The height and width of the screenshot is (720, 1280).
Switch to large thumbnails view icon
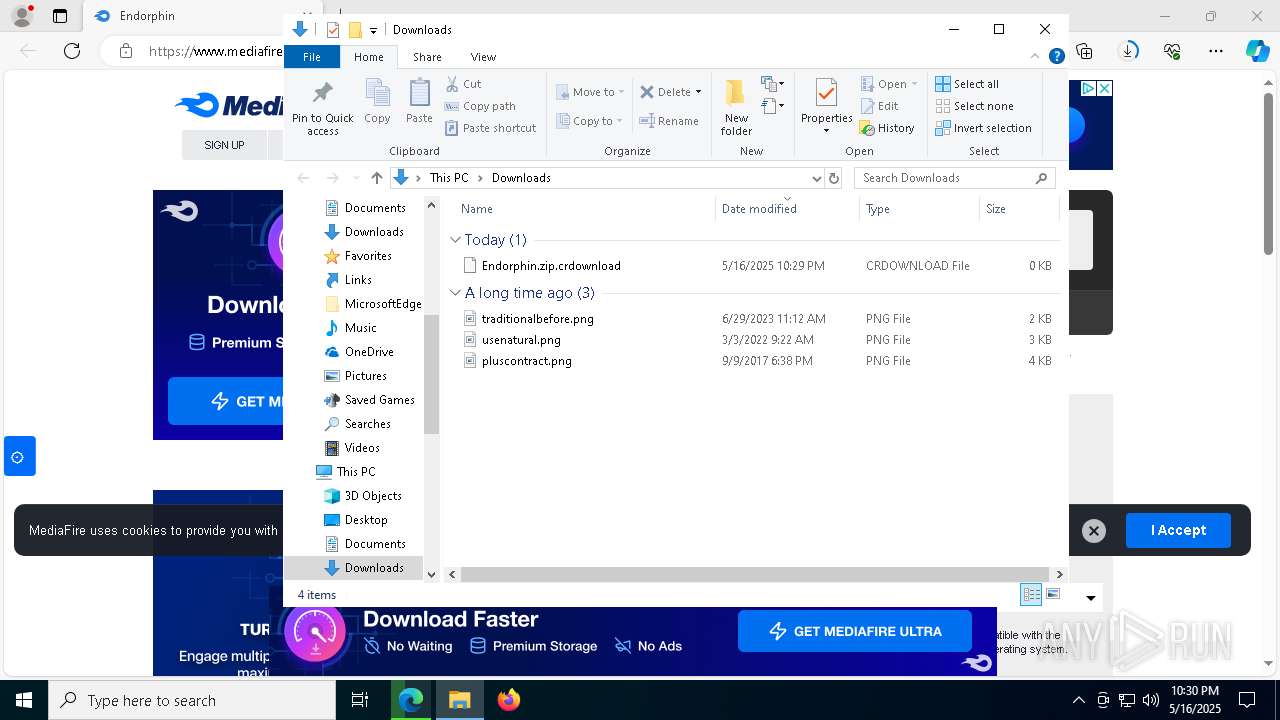click(x=1053, y=594)
